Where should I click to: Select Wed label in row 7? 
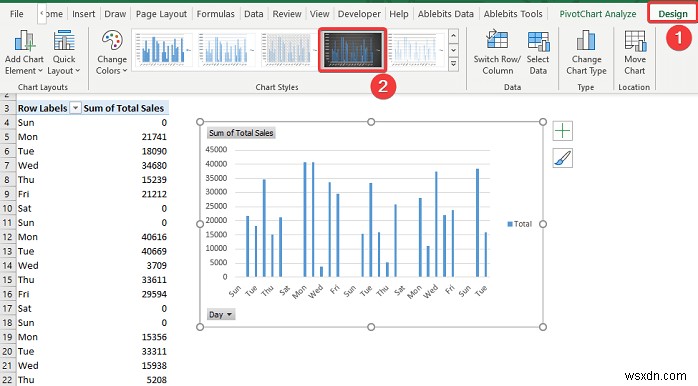click(28, 165)
